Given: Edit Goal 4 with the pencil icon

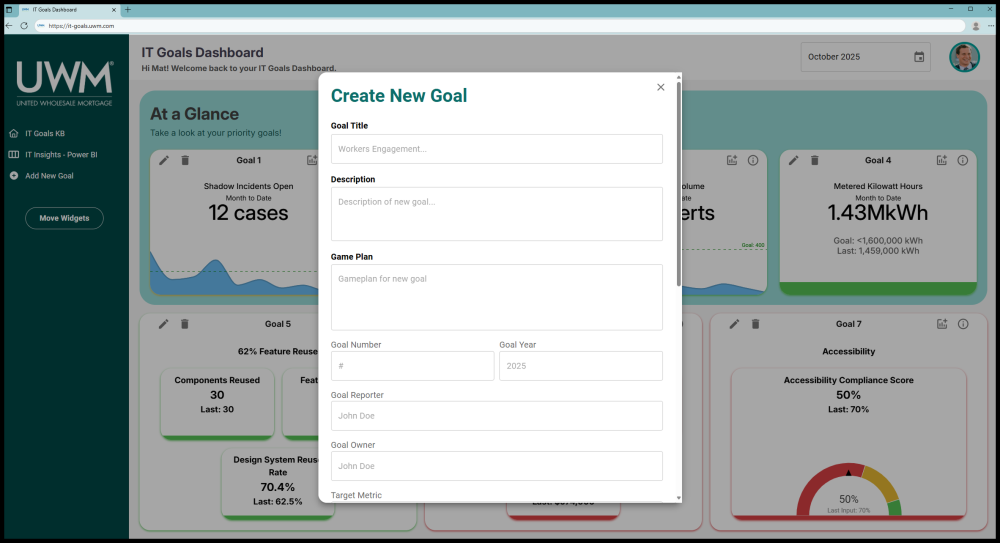Looking at the screenshot, I should (x=793, y=160).
